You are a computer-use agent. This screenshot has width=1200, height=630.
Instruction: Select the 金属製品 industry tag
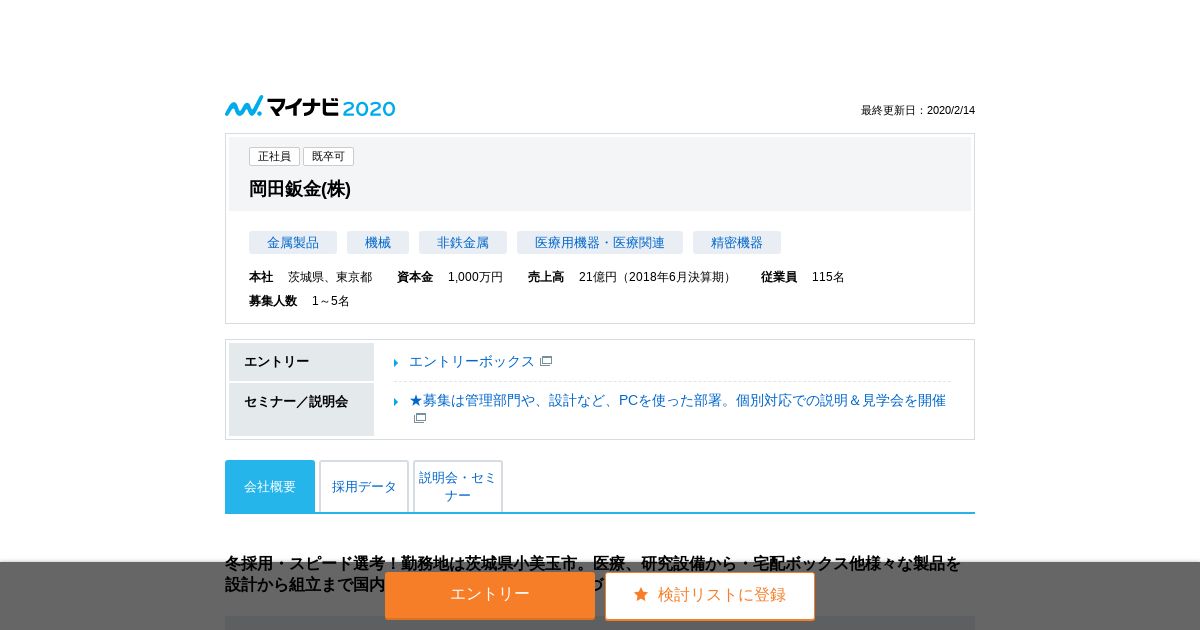293,242
